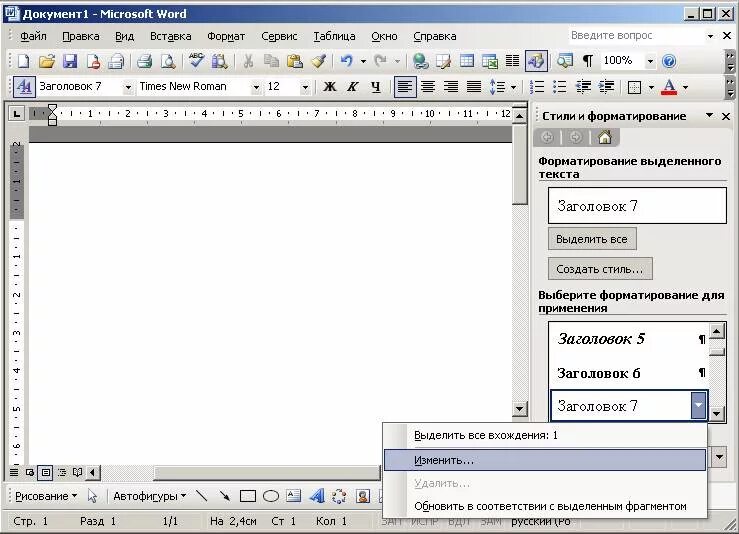Expand the line spacing dropdown arrow
739x534 pixels.
coord(513,87)
